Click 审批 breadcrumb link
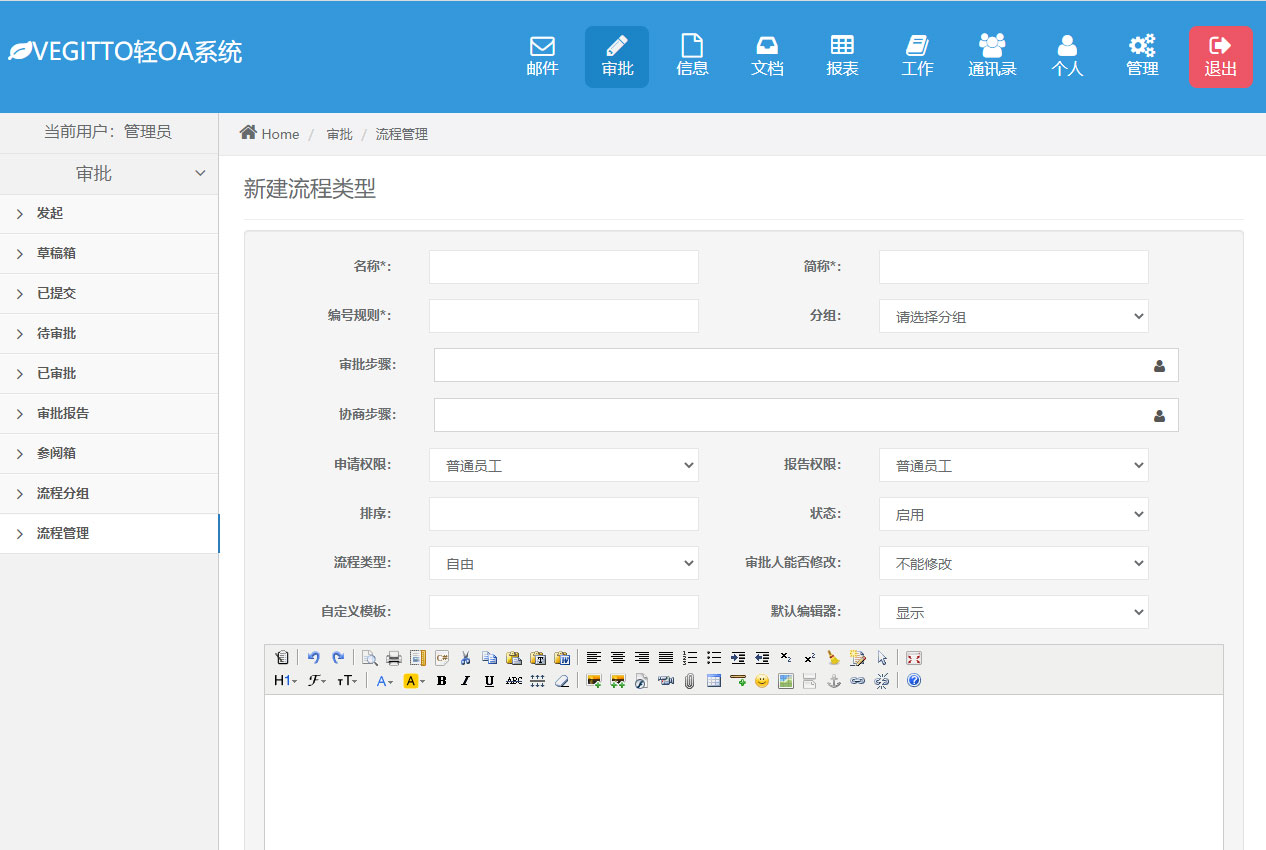1266x850 pixels. pyautogui.click(x=339, y=134)
